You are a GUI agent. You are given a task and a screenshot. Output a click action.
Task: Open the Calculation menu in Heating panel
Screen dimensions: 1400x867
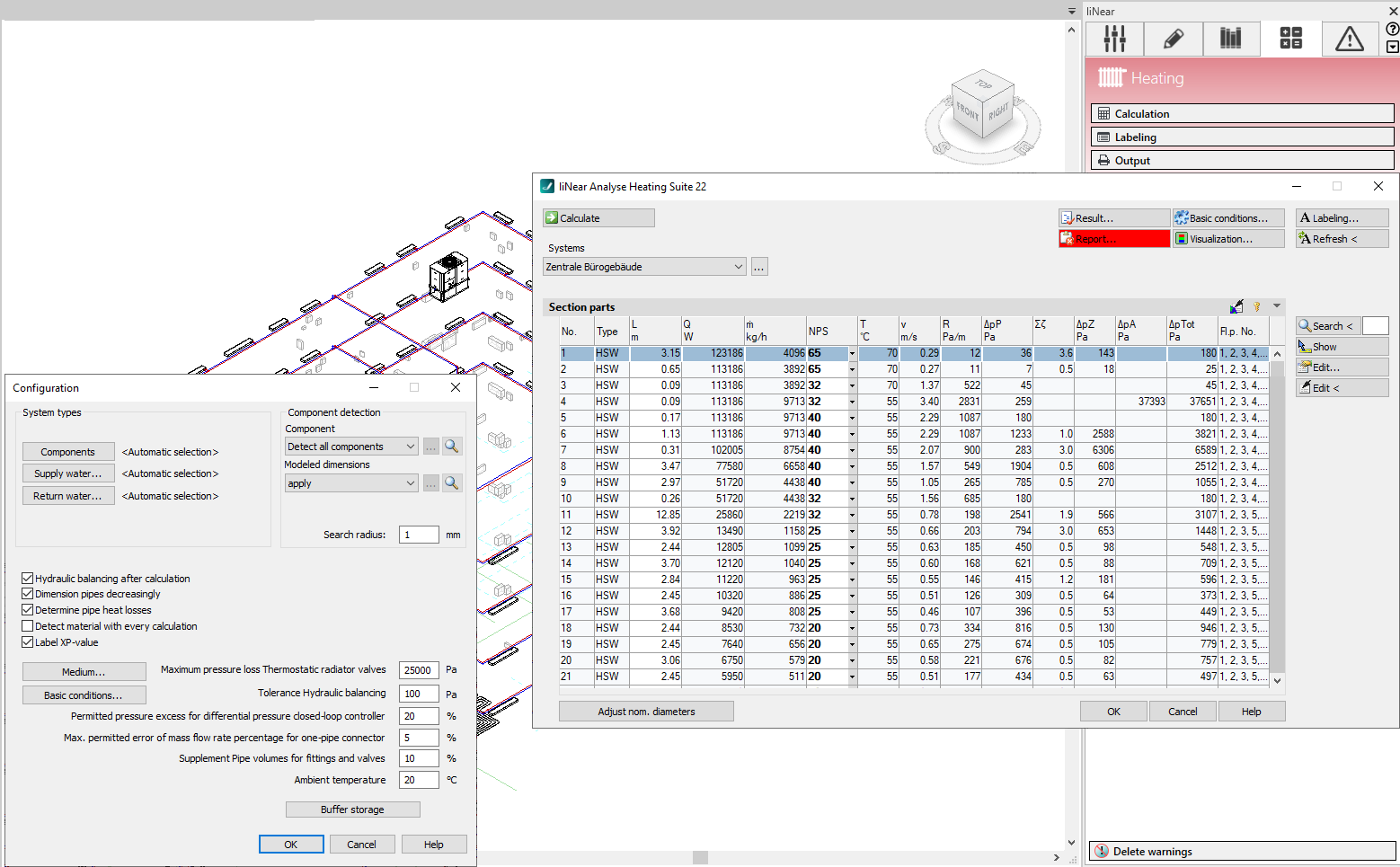[1242, 114]
